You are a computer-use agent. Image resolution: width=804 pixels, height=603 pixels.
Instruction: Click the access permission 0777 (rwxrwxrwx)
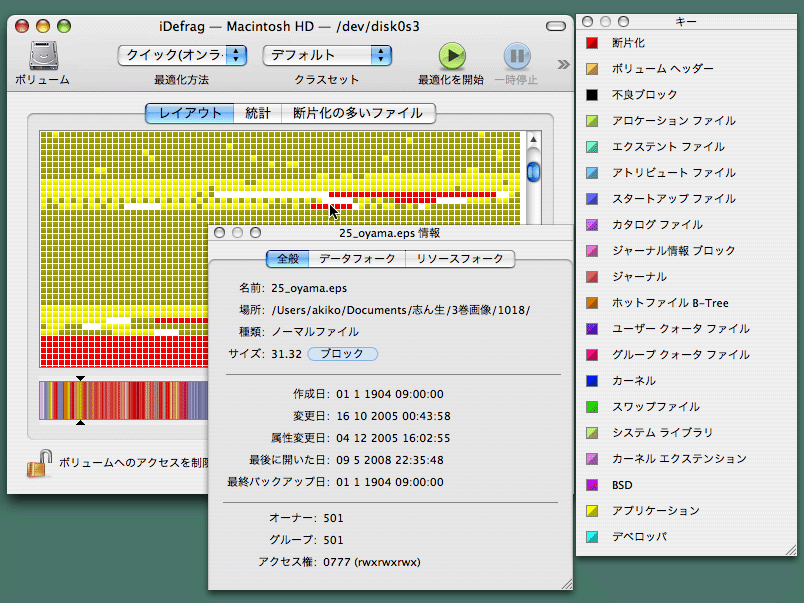pyautogui.click(x=372, y=562)
